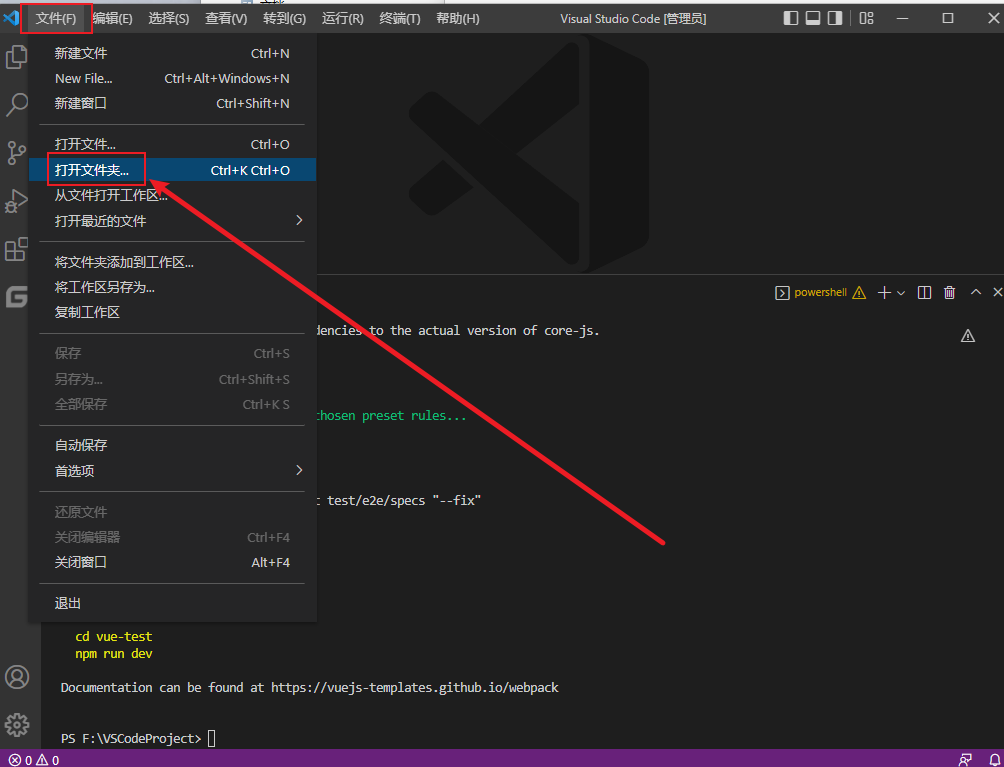Choose 复制工作区 menu entry
This screenshot has height=767, width=1004.
tap(172, 312)
